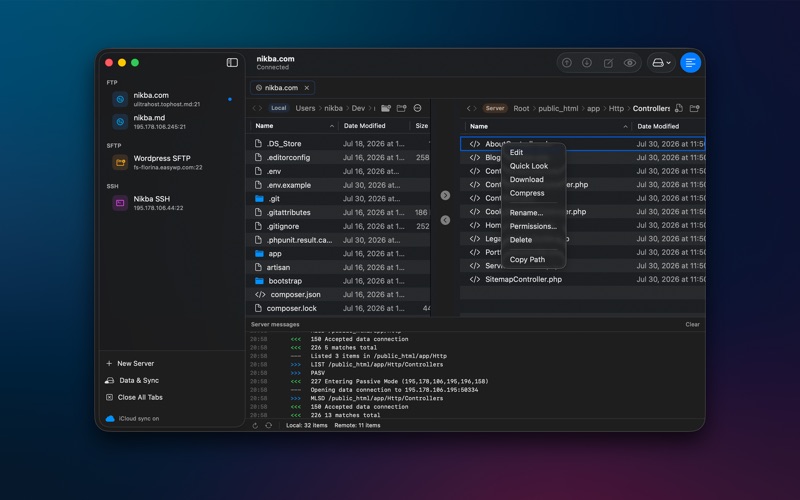The height and width of the screenshot is (500, 800).
Task: Click New Server button
Action: click(x=130, y=363)
